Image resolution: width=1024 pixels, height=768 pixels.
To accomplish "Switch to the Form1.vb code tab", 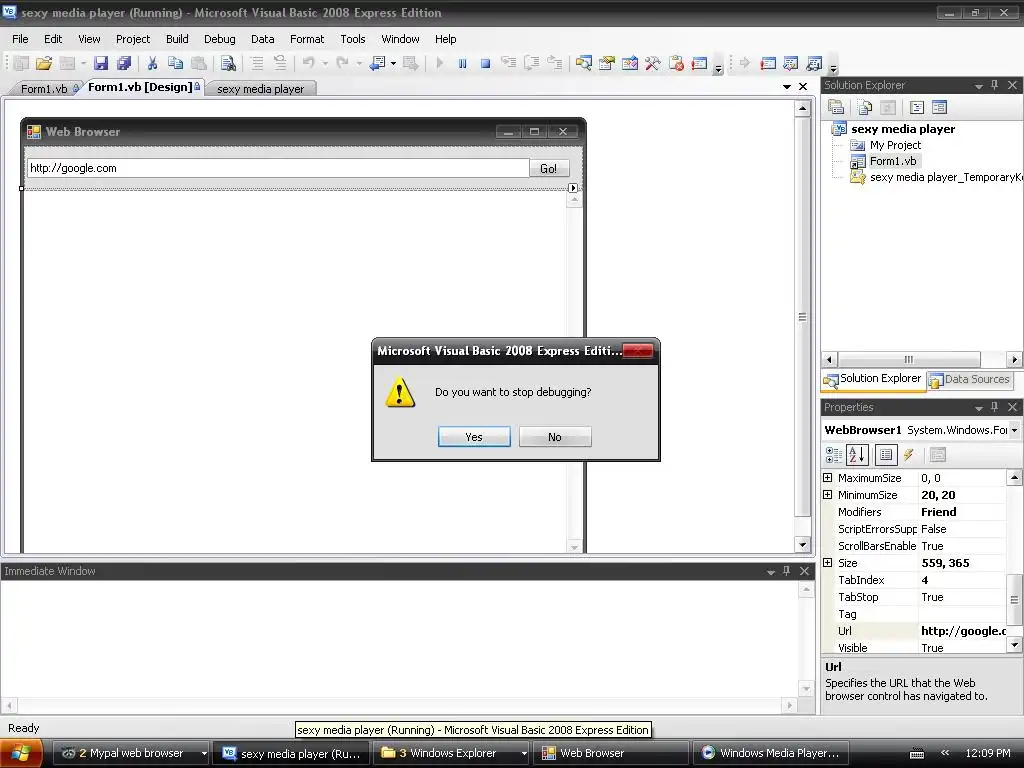I will point(44,89).
